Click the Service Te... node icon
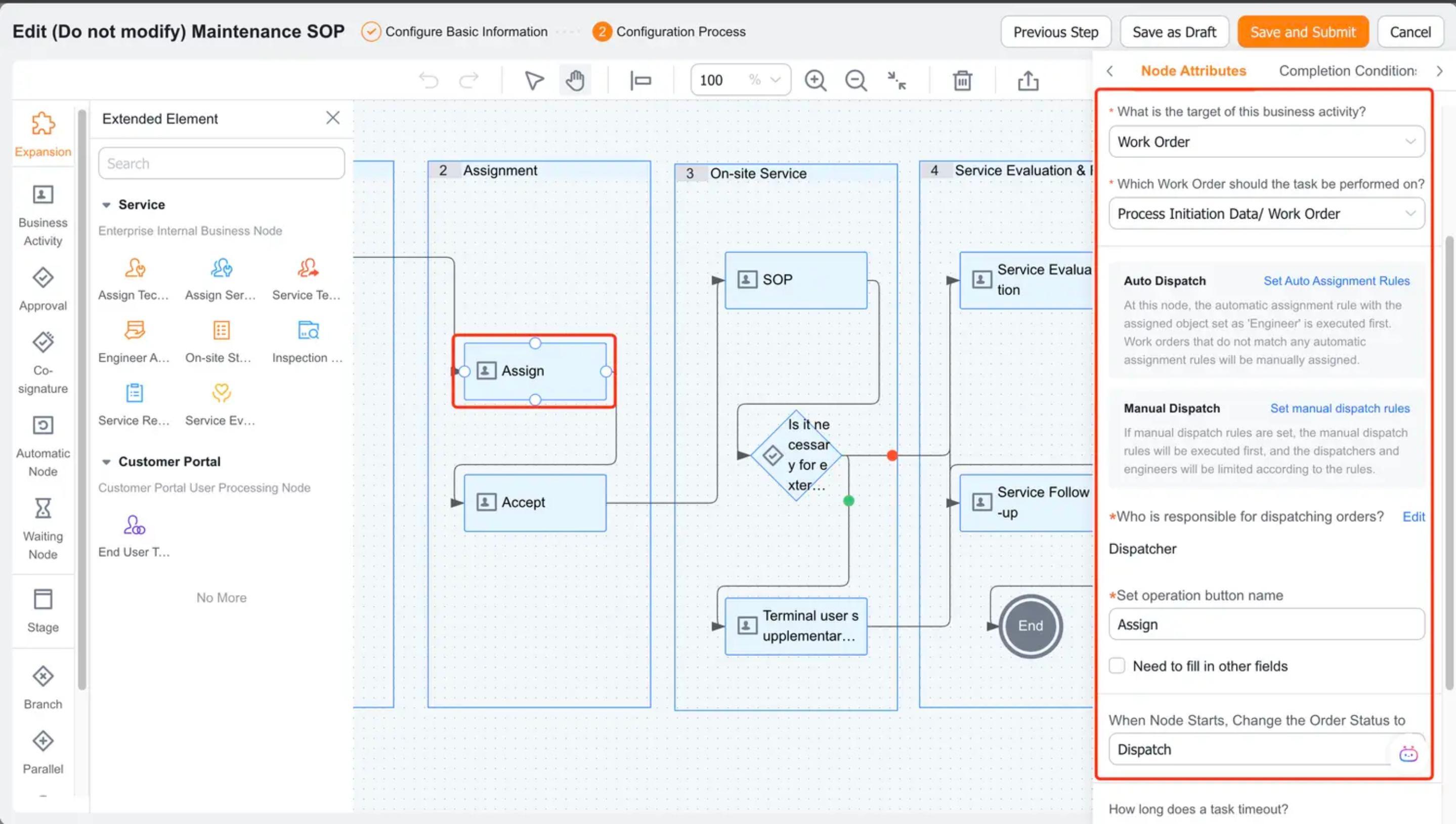Image resolution: width=1456 pixels, height=824 pixels. coord(308,268)
